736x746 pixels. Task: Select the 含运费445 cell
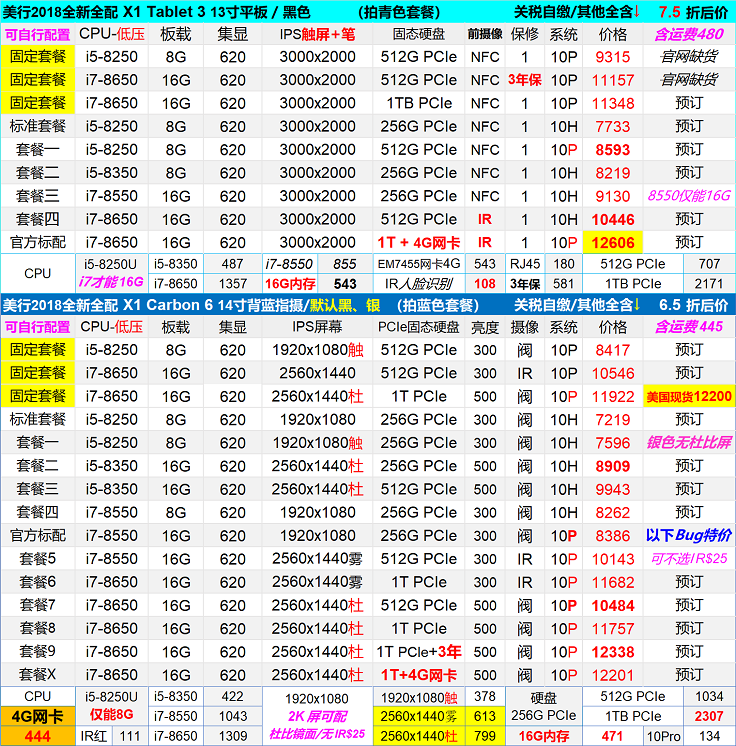point(688,327)
